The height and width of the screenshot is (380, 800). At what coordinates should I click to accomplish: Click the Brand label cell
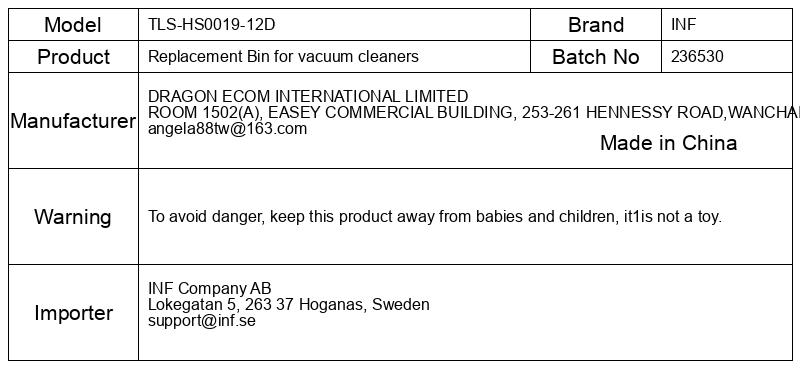point(596,24)
